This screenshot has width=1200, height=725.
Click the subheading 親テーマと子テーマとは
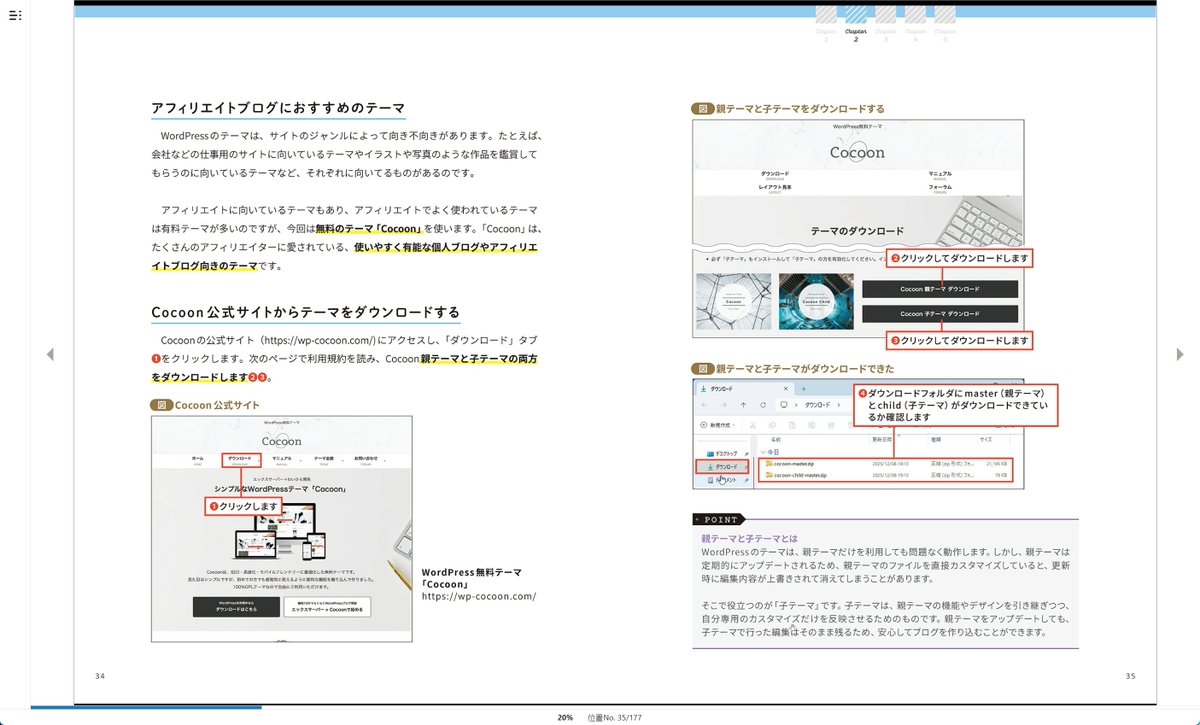[x=749, y=538]
